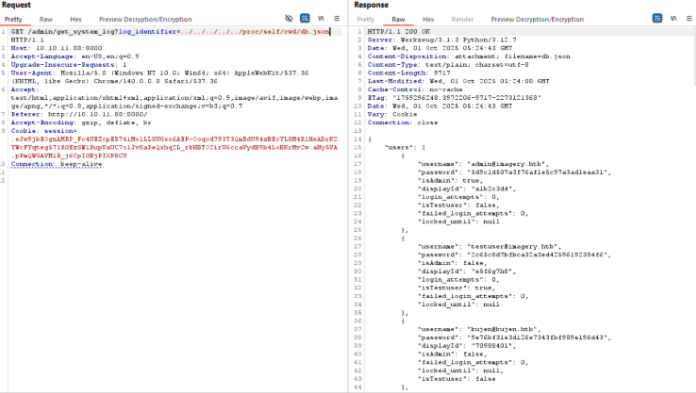Toggle hide non-printable characters eye icon in Request

289,18
